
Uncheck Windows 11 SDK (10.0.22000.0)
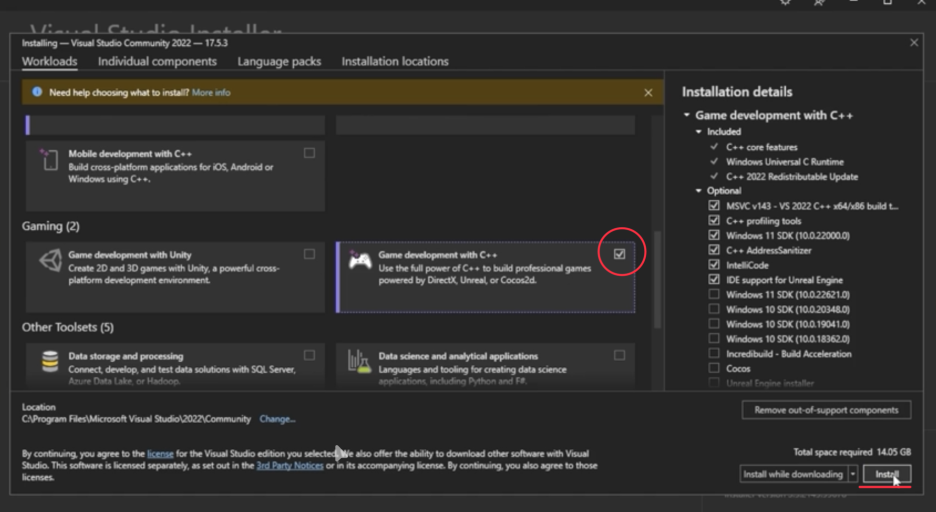[714, 235]
